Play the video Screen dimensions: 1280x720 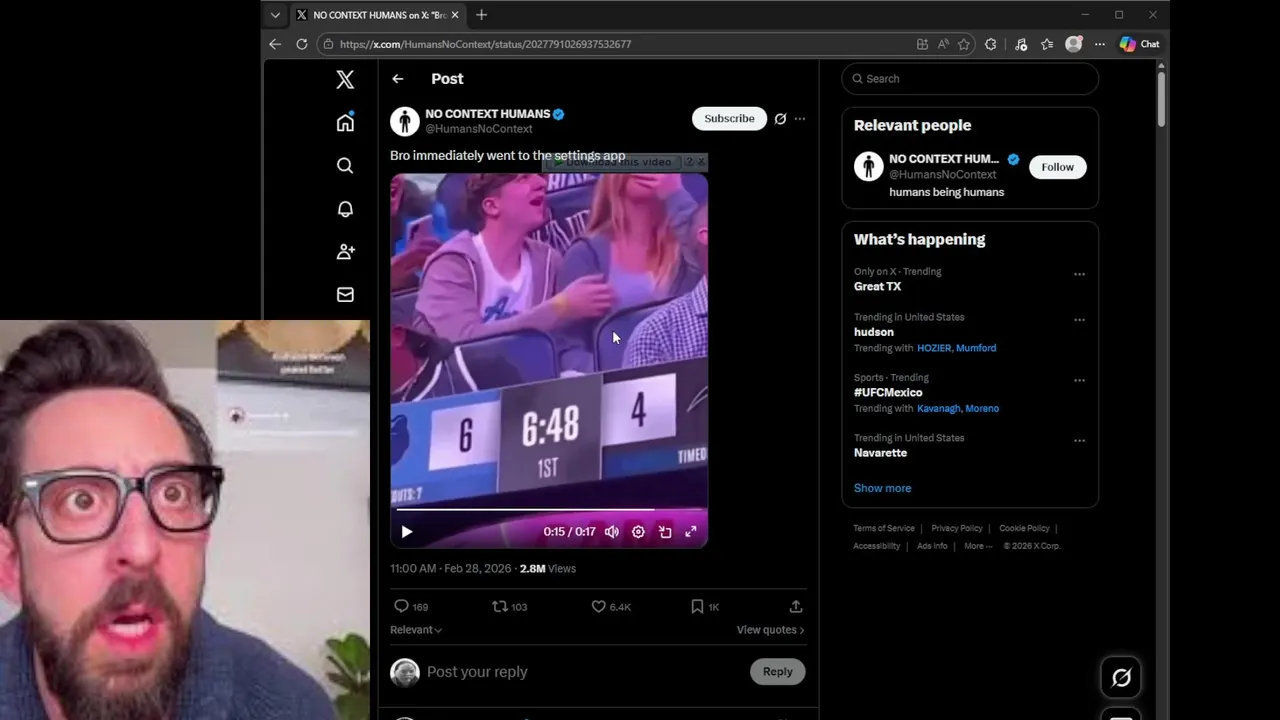click(407, 532)
